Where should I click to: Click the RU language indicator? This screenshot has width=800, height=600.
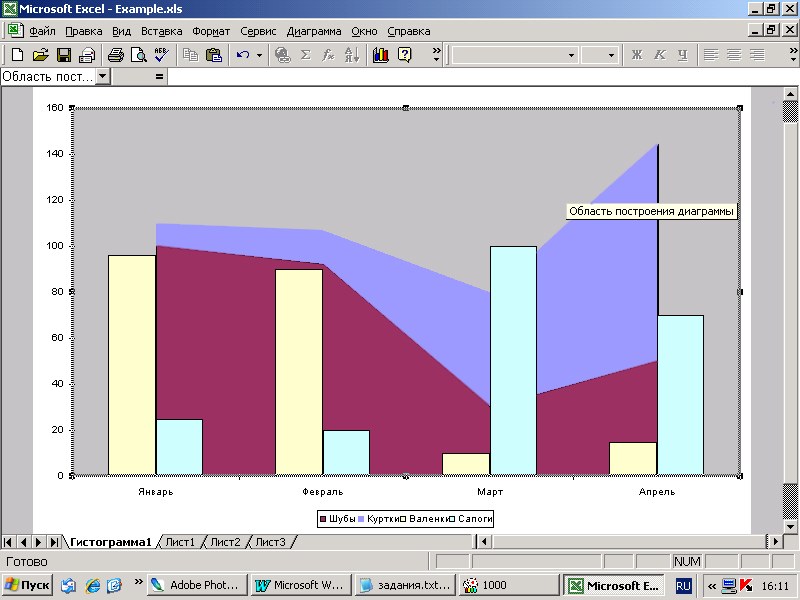coord(683,586)
